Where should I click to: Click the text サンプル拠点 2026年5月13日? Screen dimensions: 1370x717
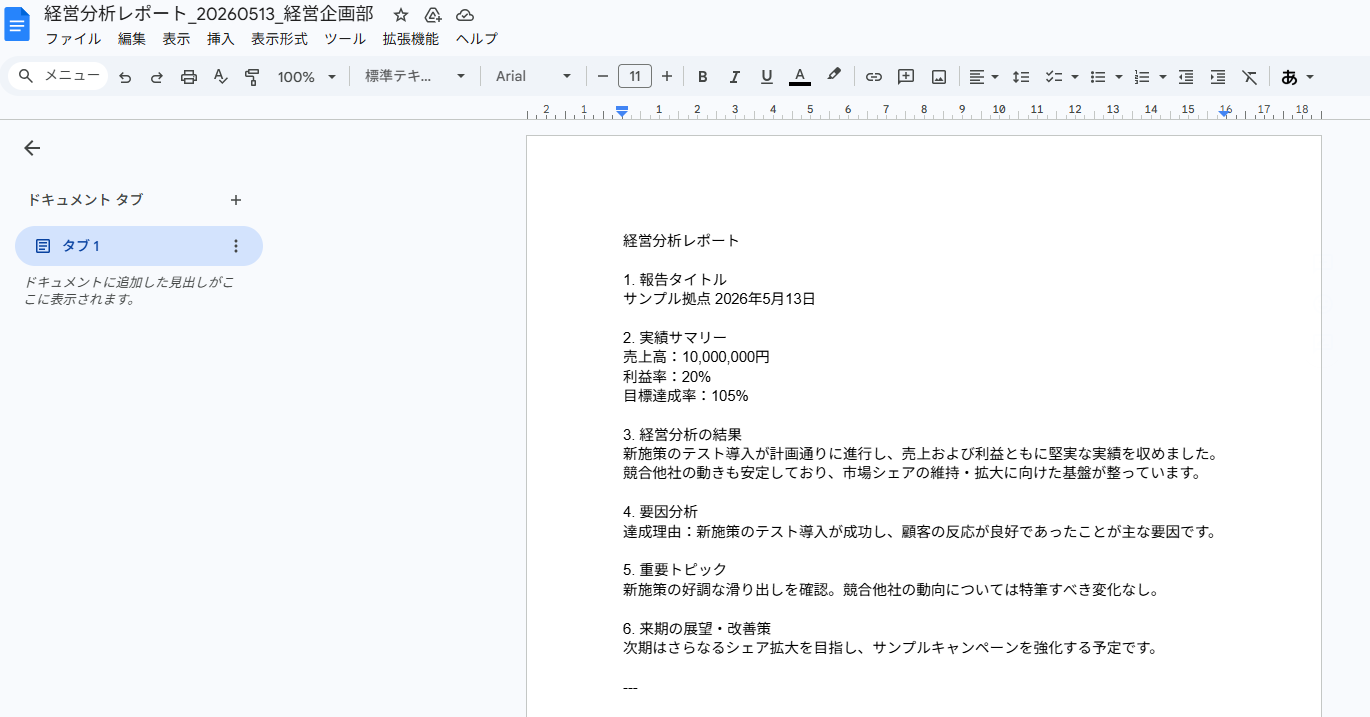(x=719, y=299)
